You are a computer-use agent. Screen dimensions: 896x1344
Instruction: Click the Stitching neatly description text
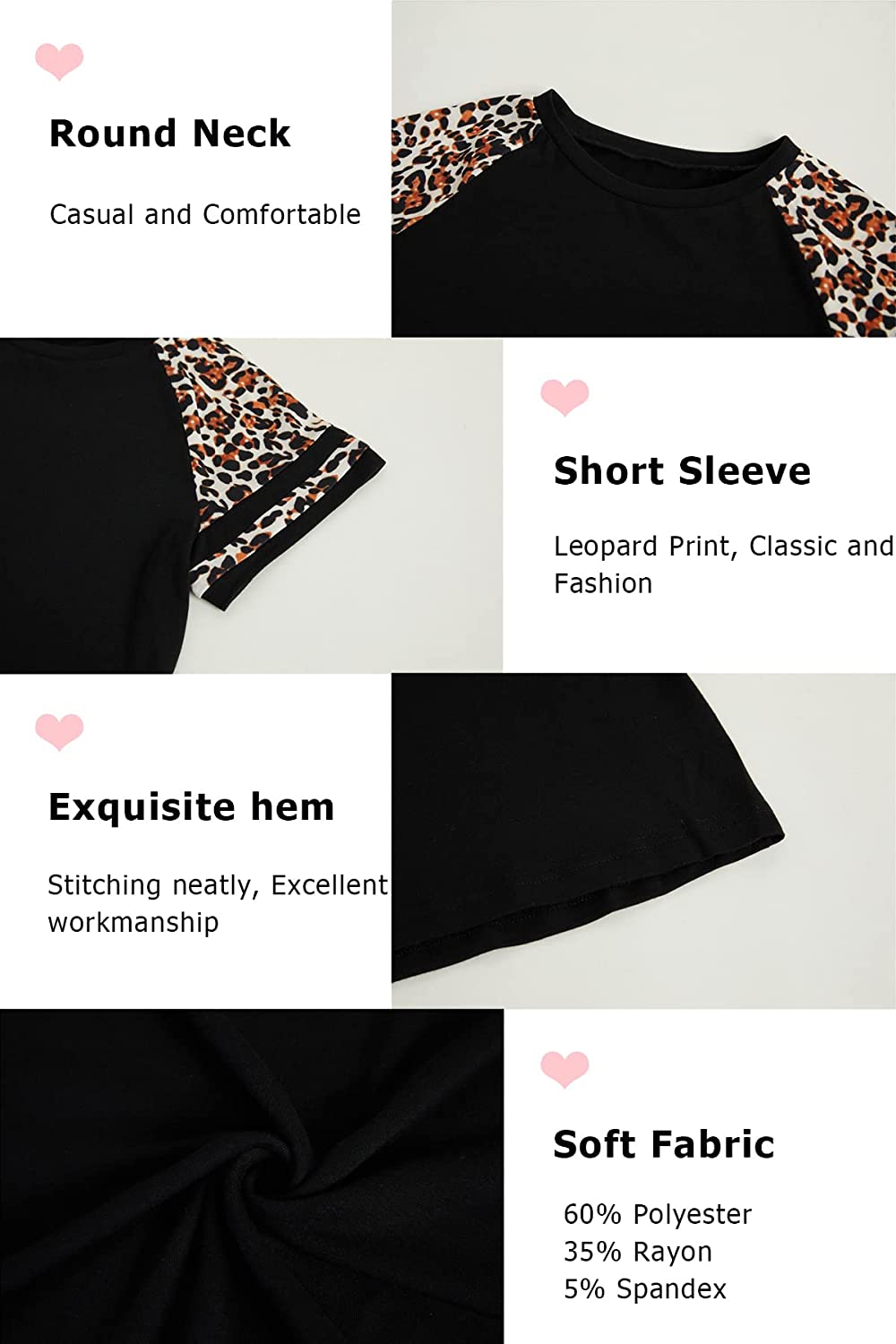point(218,903)
